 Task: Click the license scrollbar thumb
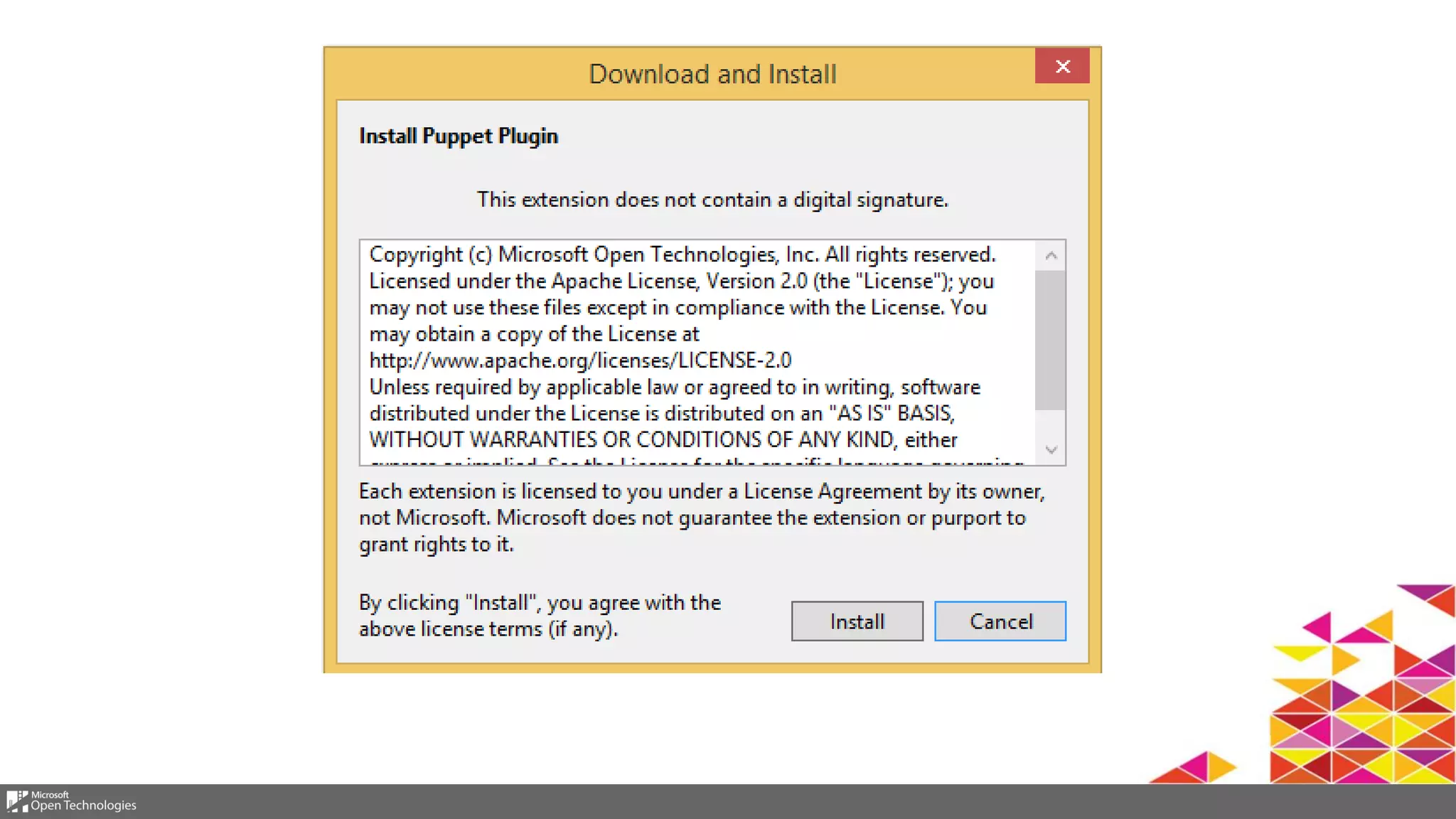pyautogui.click(x=1050, y=341)
